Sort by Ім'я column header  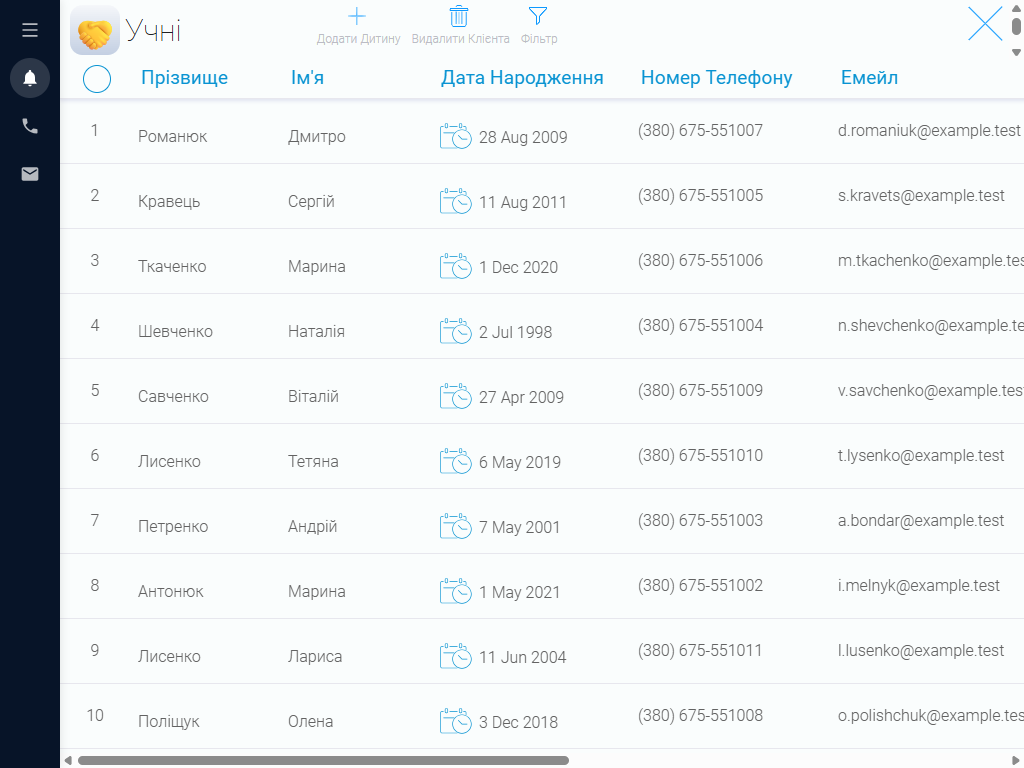point(308,78)
